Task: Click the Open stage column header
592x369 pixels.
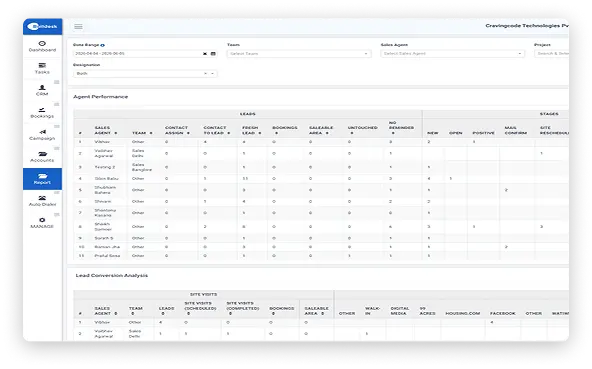Action: tap(456, 133)
